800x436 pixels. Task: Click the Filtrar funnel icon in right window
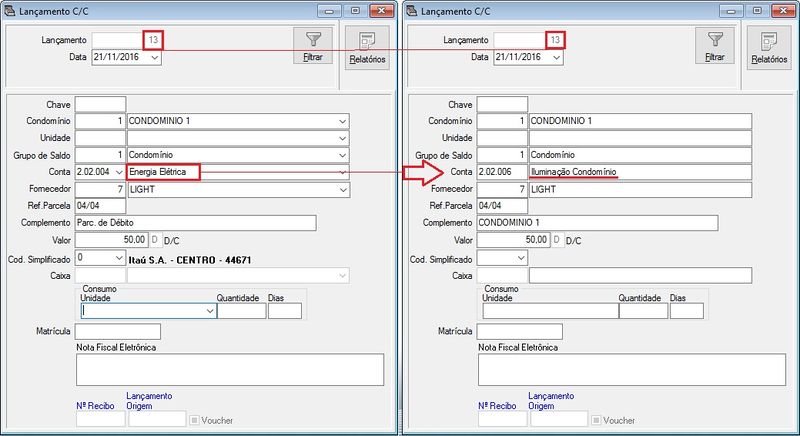[714, 40]
